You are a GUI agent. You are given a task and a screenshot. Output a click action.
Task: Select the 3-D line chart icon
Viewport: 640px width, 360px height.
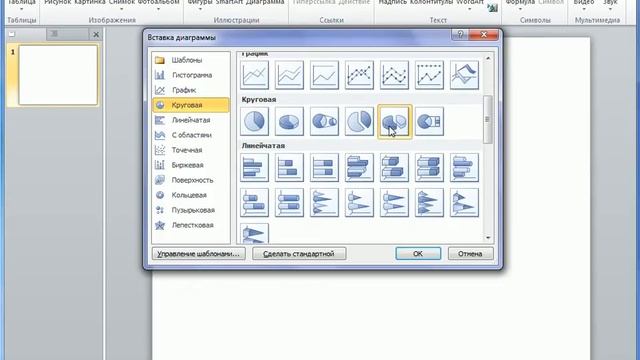[464, 75]
